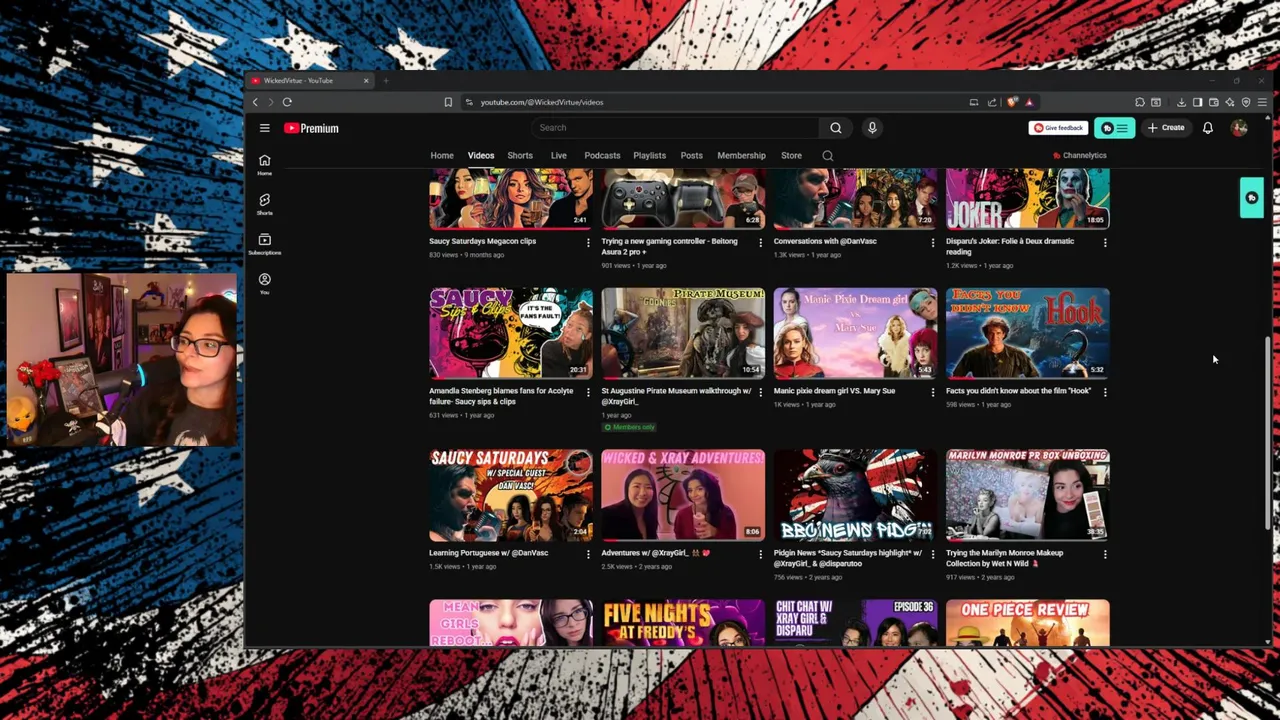Click the search magnifier button
The height and width of the screenshot is (720, 1280).
tap(836, 128)
